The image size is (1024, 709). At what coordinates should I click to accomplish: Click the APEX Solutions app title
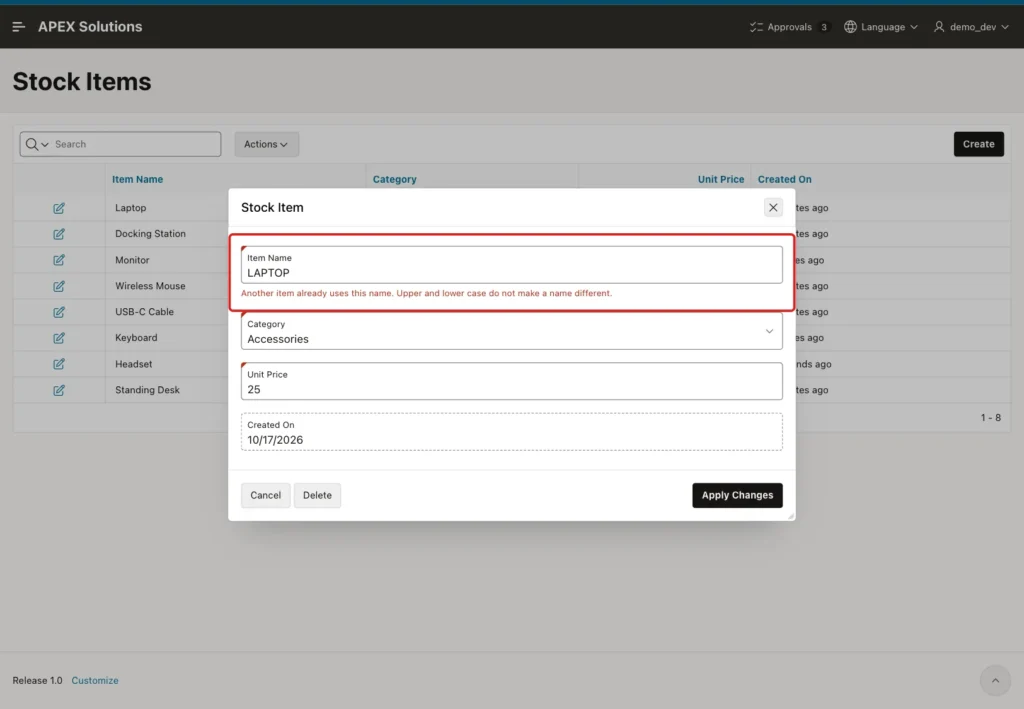coord(90,27)
